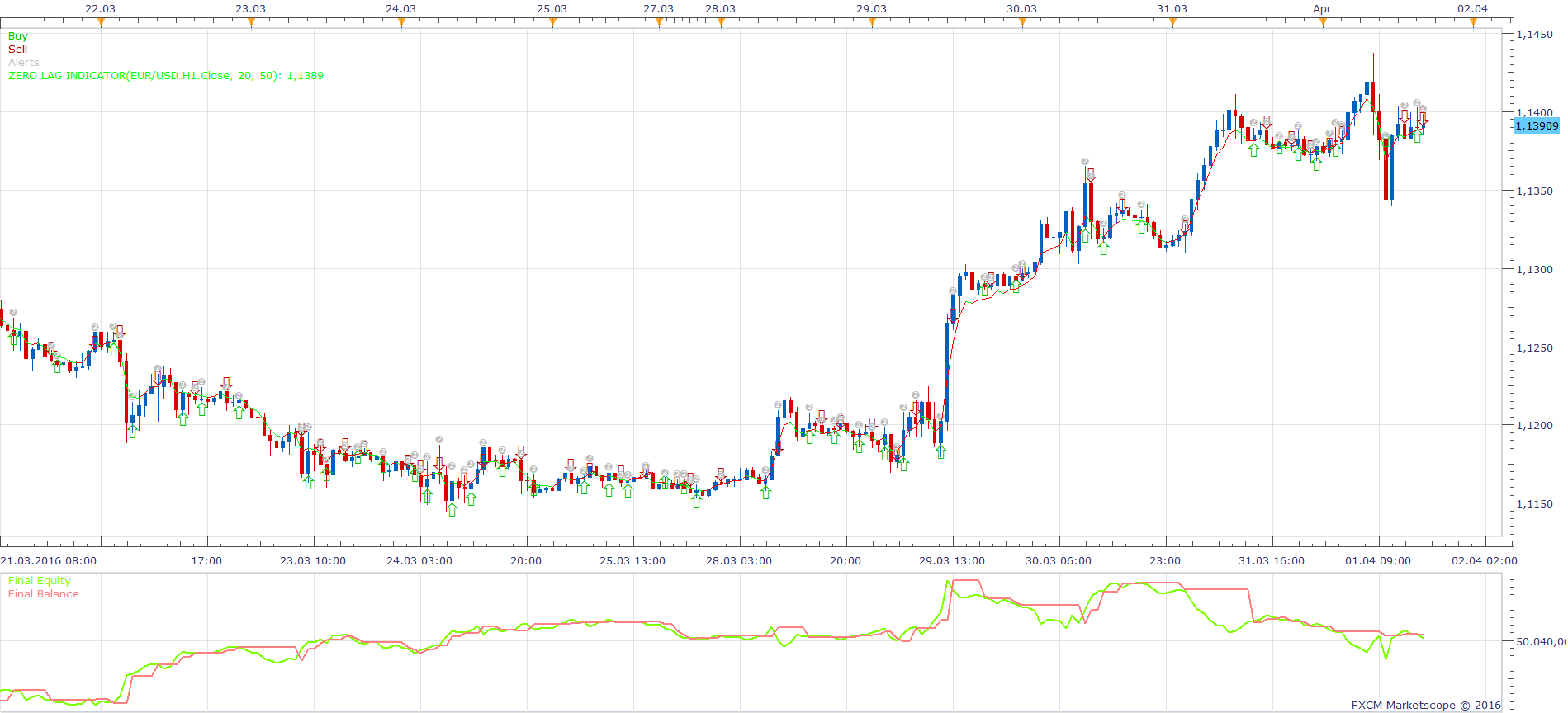Click the Final Balance legend label
The height and width of the screenshot is (713, 1568).
click(44, 594)
